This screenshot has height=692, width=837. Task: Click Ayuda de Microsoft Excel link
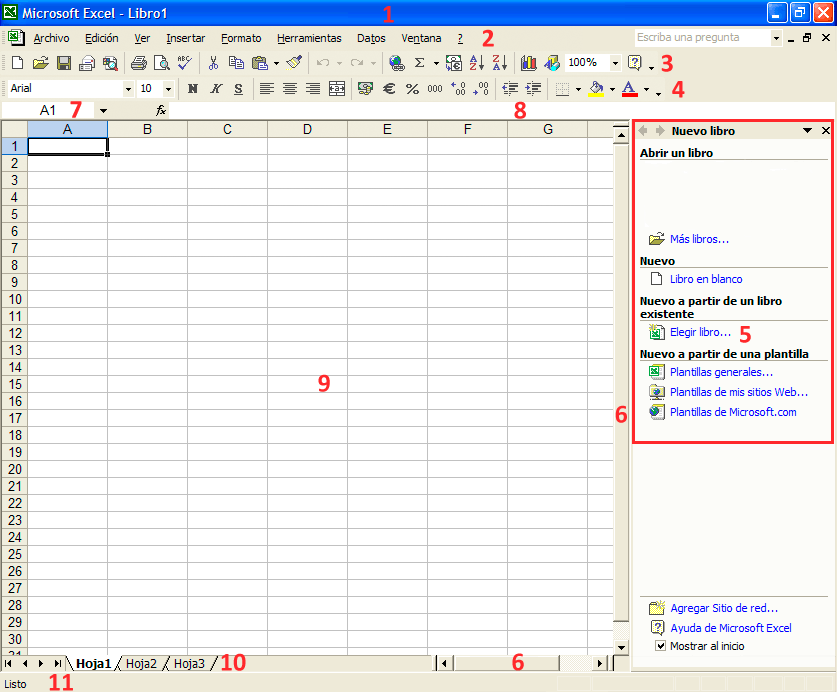(x=731, y=628)
